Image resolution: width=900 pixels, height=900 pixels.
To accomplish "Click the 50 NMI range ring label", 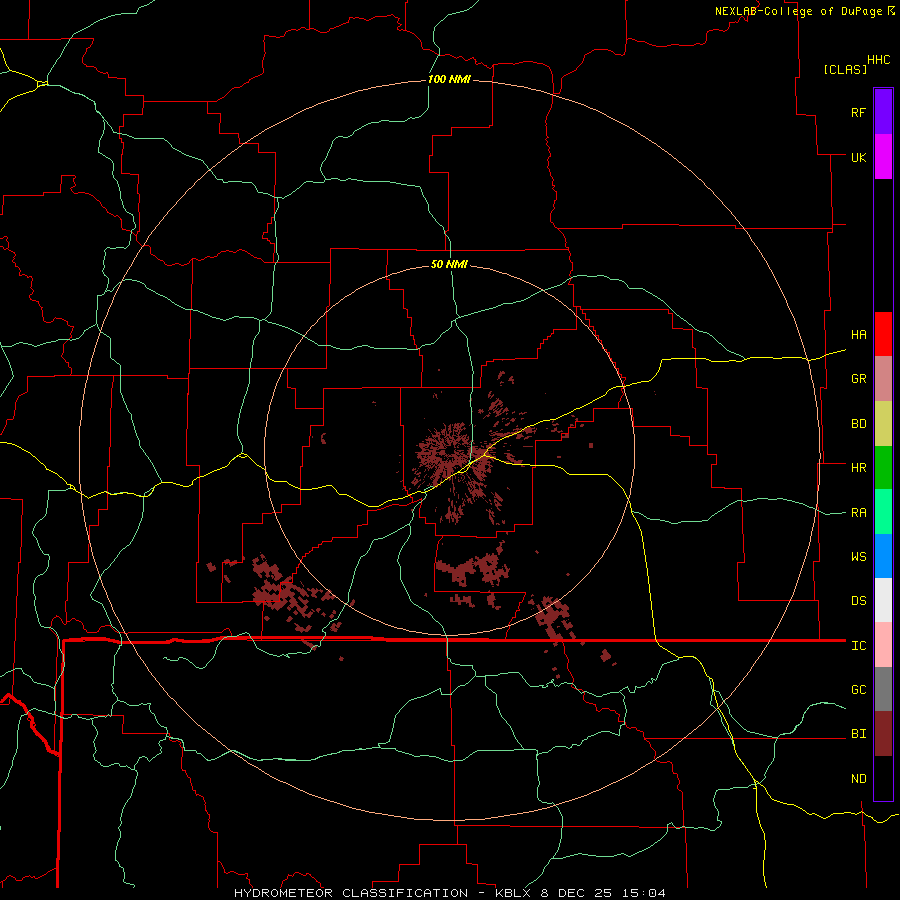I will click(449, 264).
